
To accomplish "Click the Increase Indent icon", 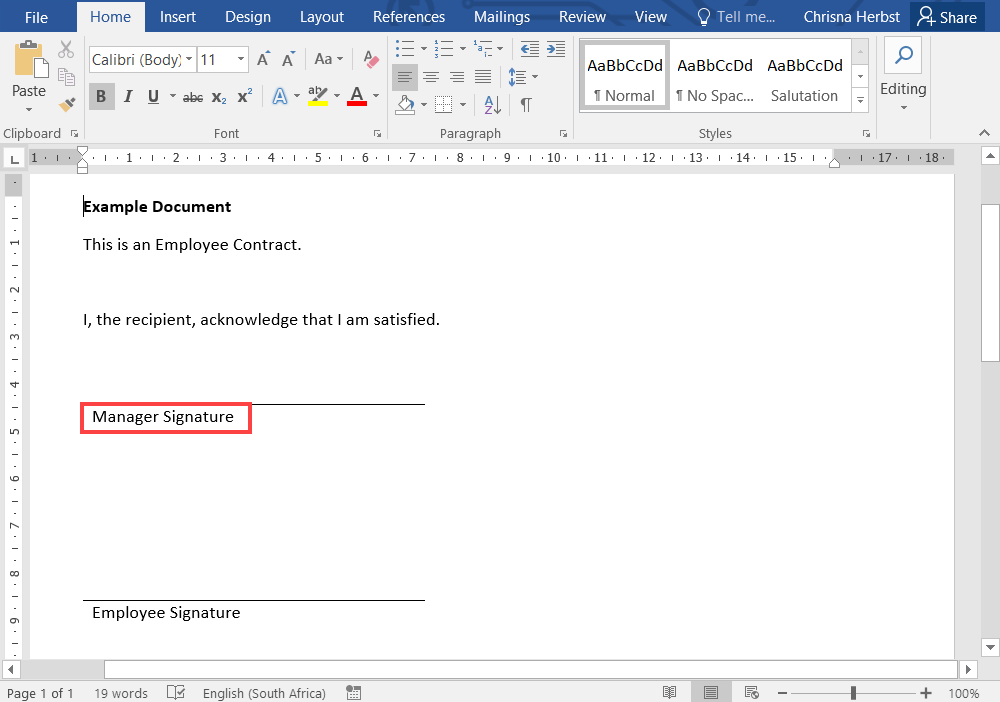I will pyautogui.click(x=555, y=48).
